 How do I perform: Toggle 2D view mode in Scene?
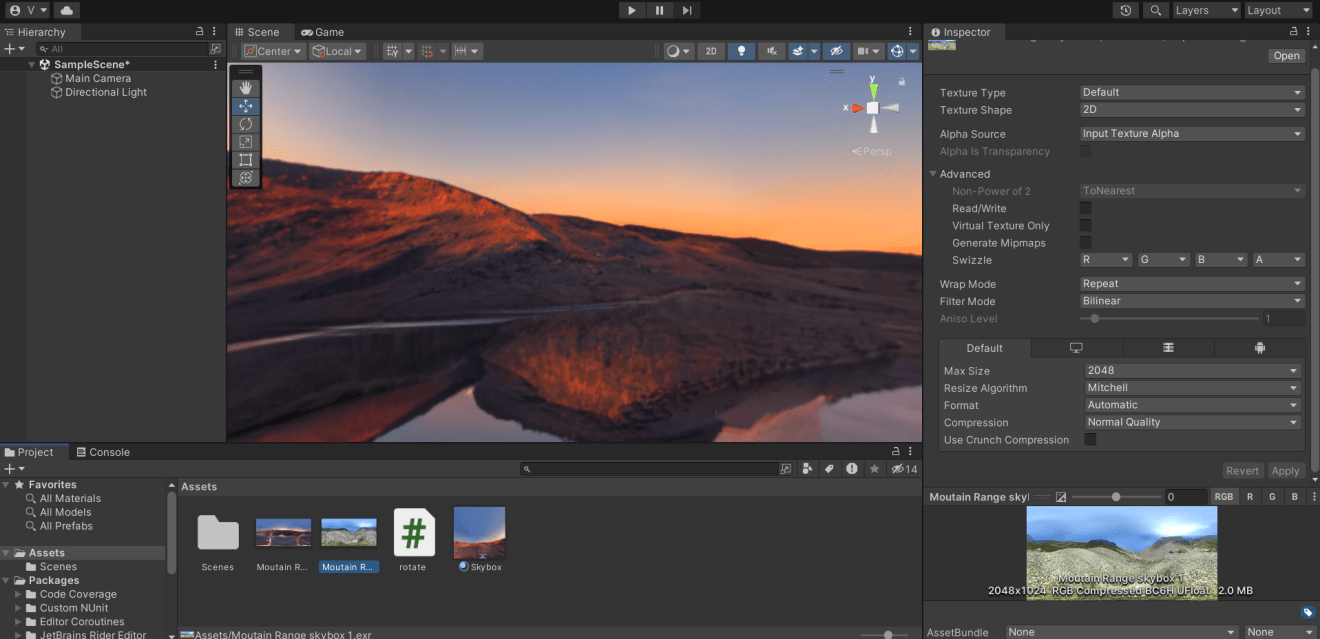tap(710, 51)
